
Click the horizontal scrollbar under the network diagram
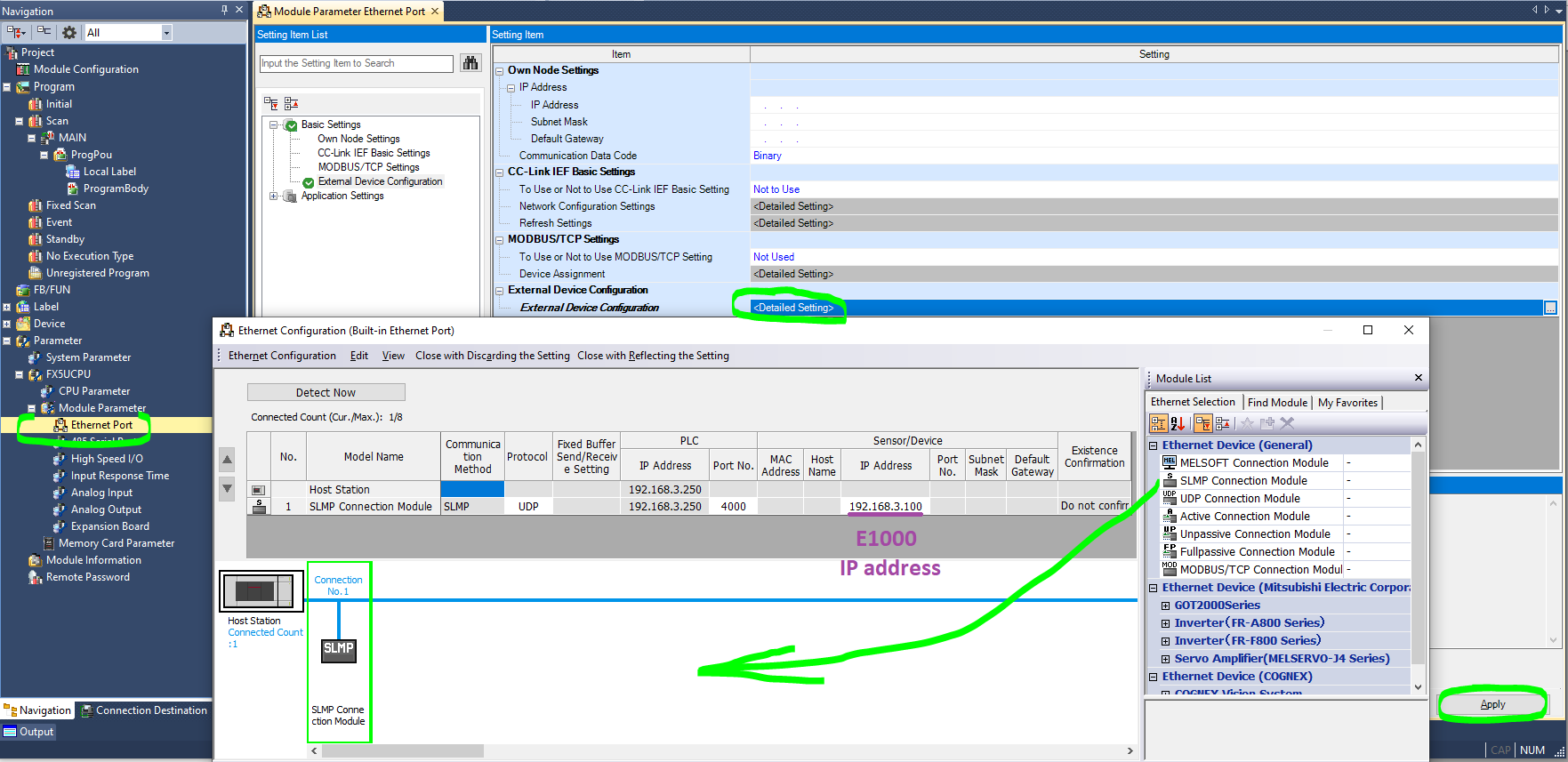(x=403, y=751)
